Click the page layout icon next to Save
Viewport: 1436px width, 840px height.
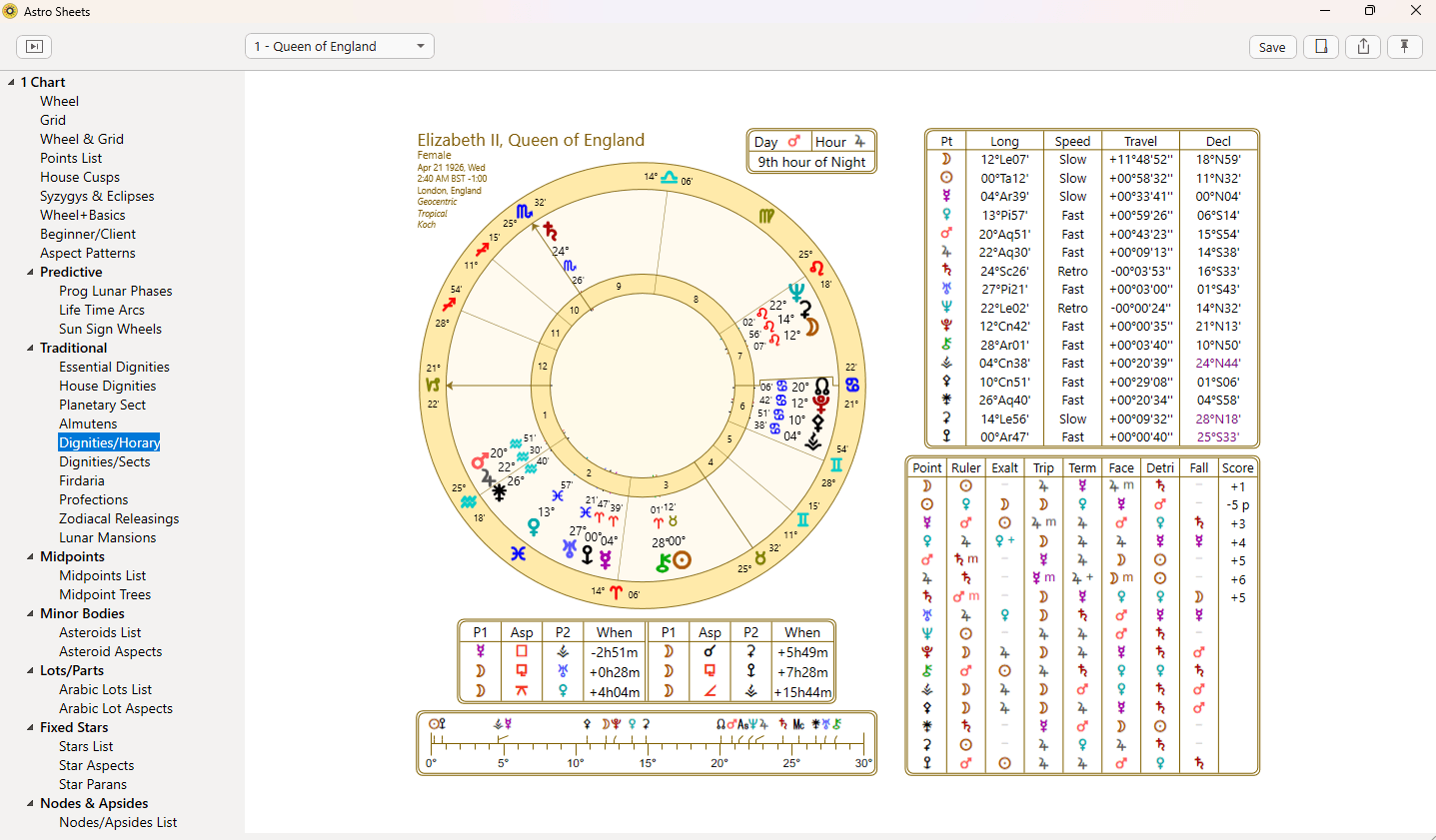pos(1321,46)
